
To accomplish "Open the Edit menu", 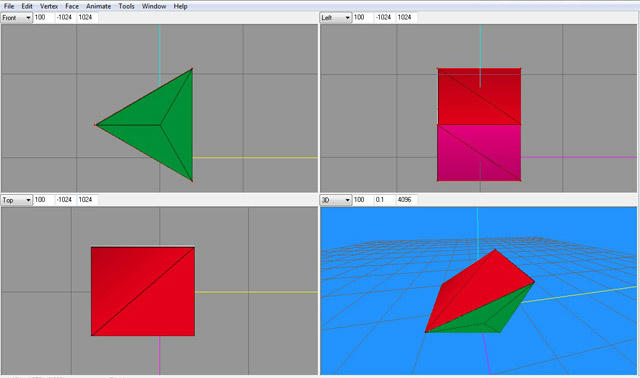I will (x=27, y=6).
